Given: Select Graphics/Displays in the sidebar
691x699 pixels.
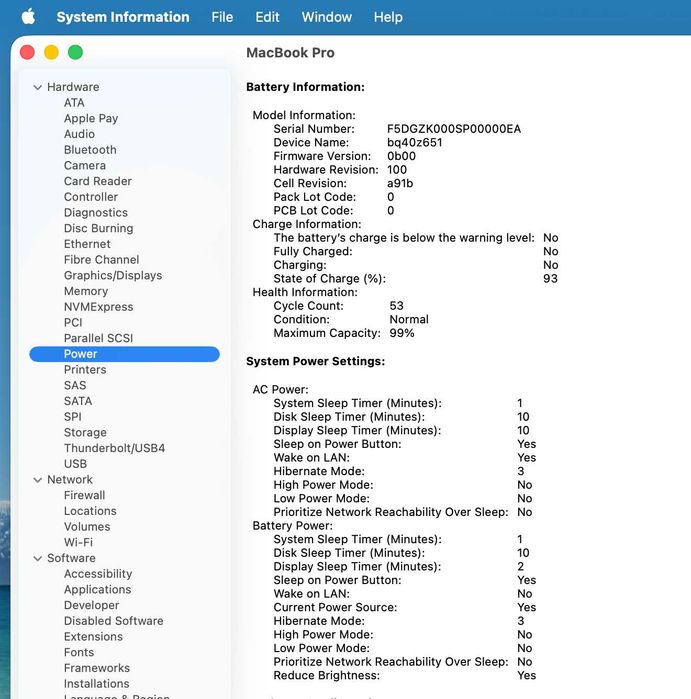Looking at the screenshot, I should (113, 275).
